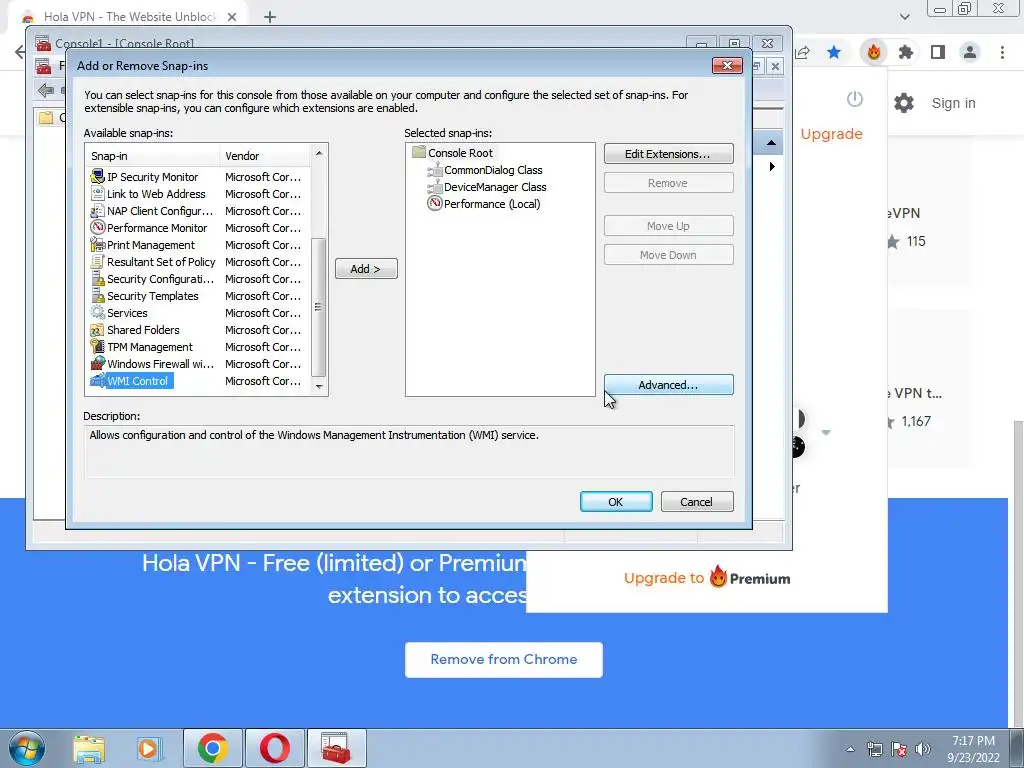
Task: Click the Add > button
Action: click(366, 268)
